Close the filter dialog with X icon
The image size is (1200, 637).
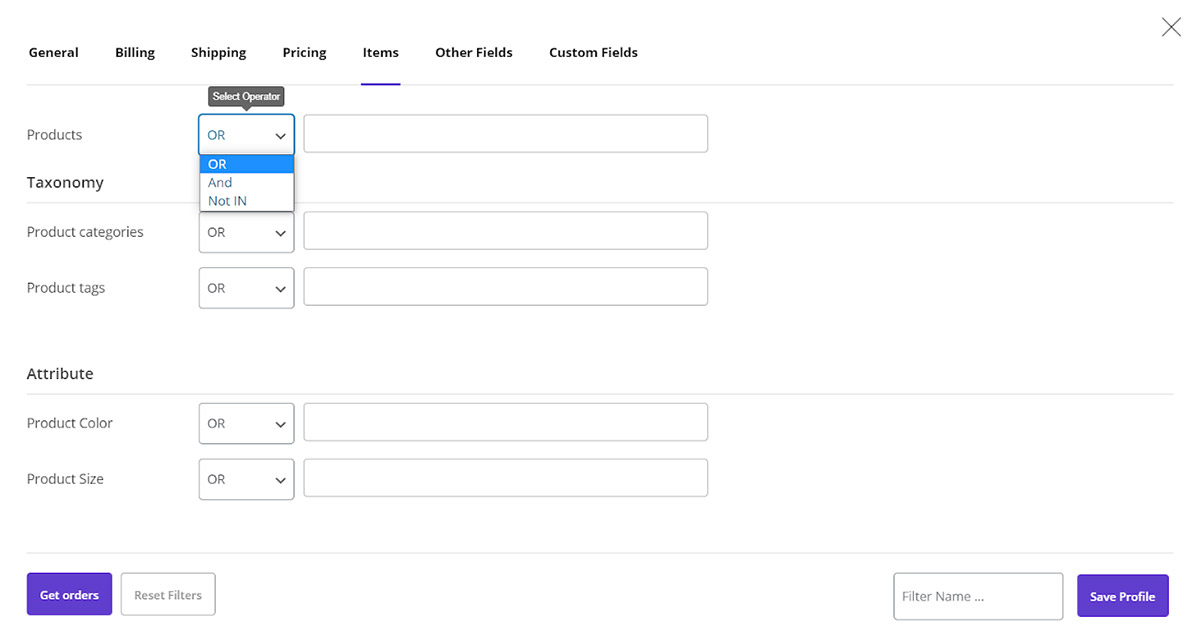pyautogui.click(x=1170, y=27)
